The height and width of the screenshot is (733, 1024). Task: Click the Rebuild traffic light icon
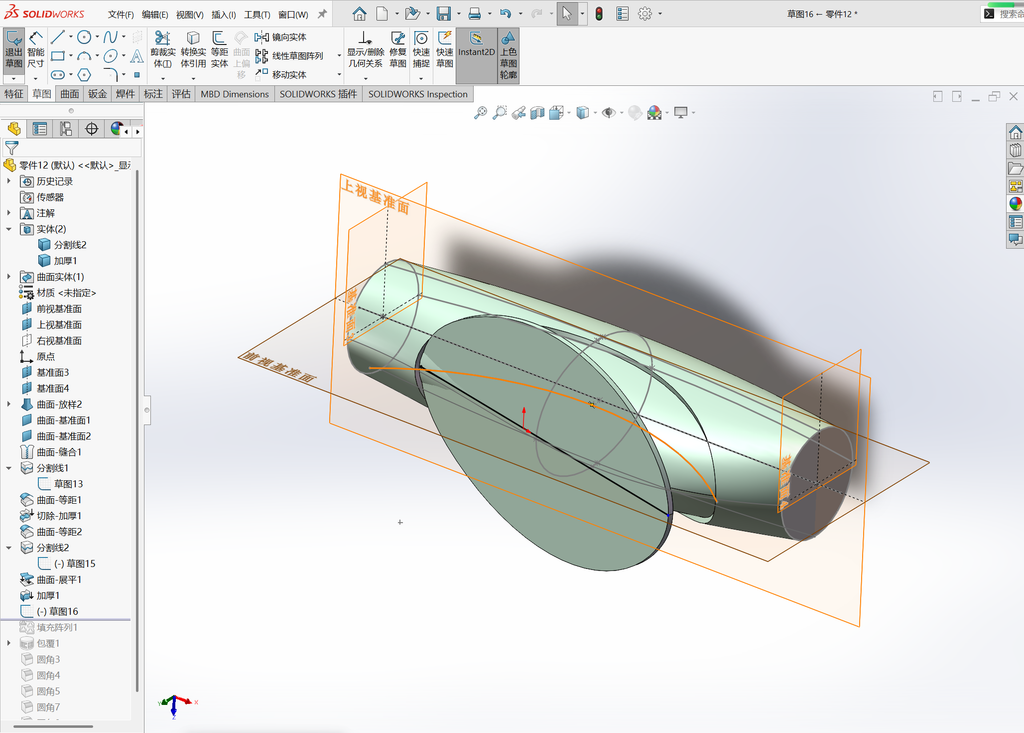[599, 13]
